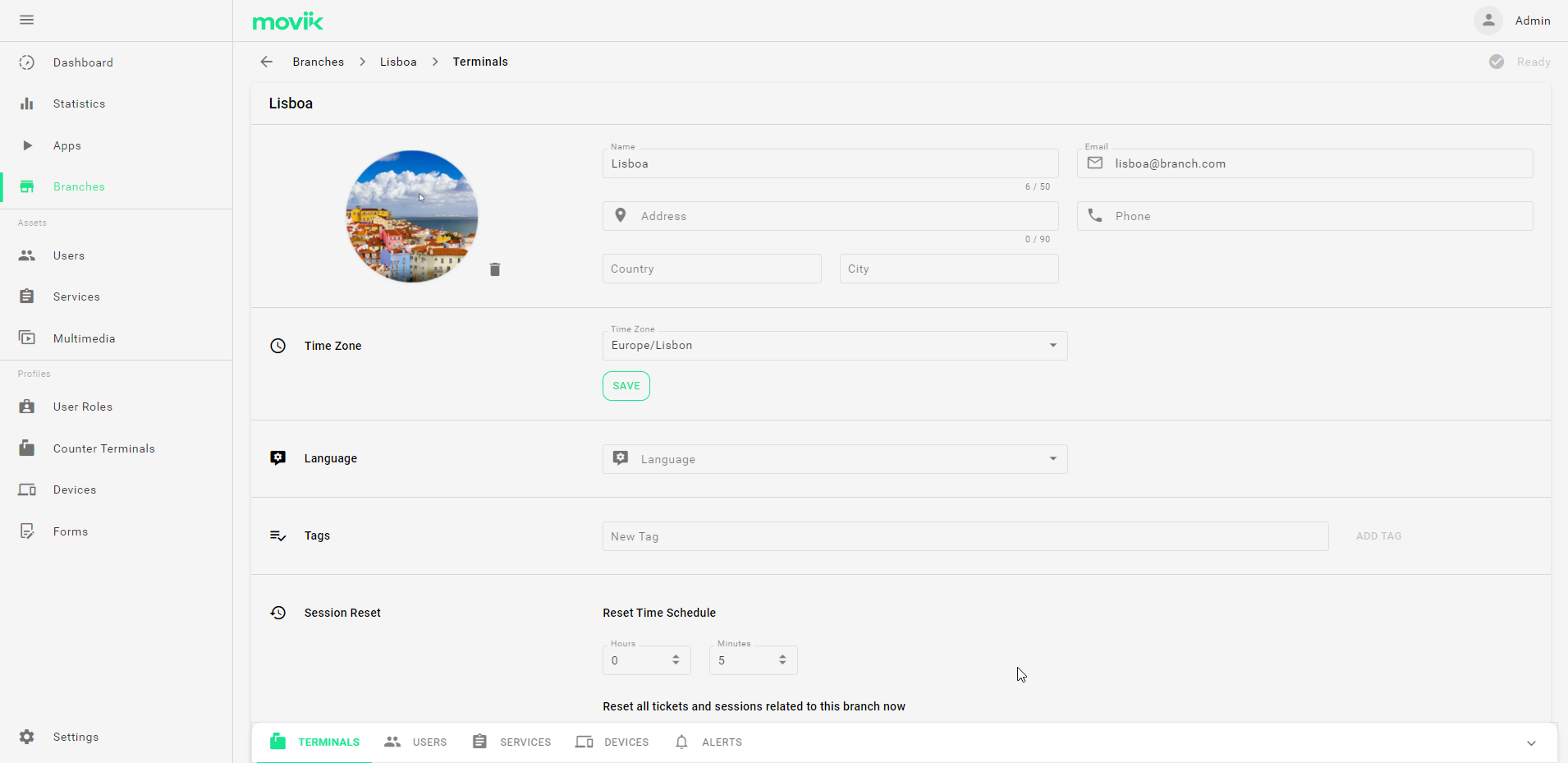This screenshot has height=763, width=1568.
Task: Click the Session Reset history icon
Action: (278, 613)
